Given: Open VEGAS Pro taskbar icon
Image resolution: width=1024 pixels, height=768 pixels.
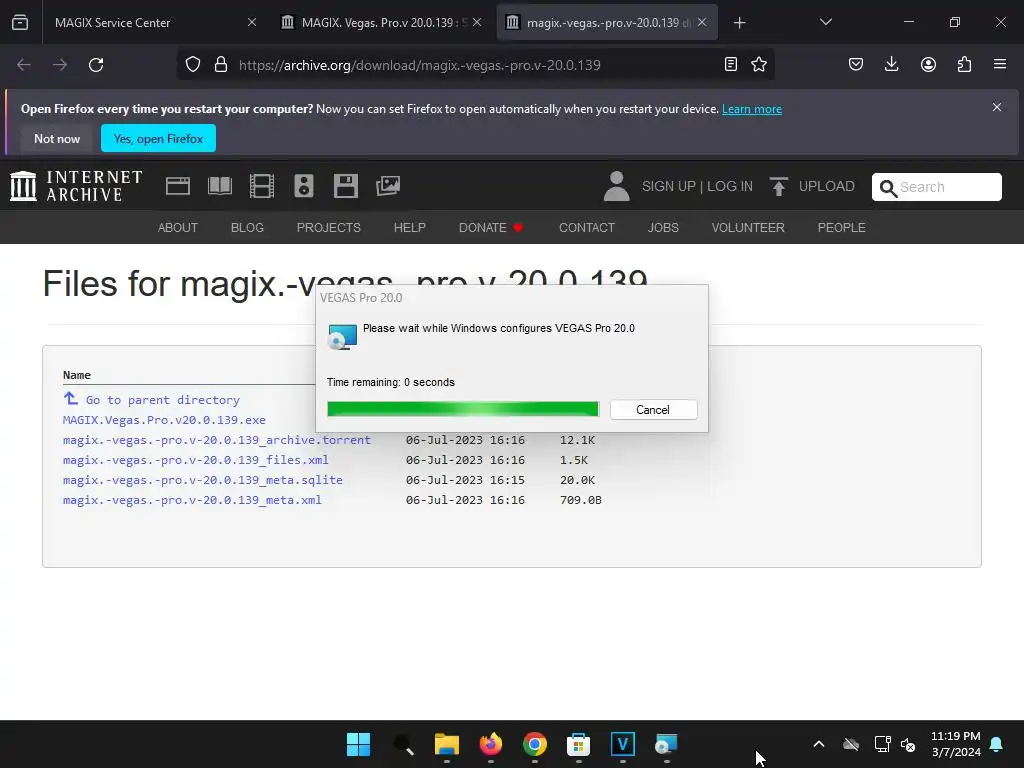Looking at the screenshot, I should coord(622,744).
